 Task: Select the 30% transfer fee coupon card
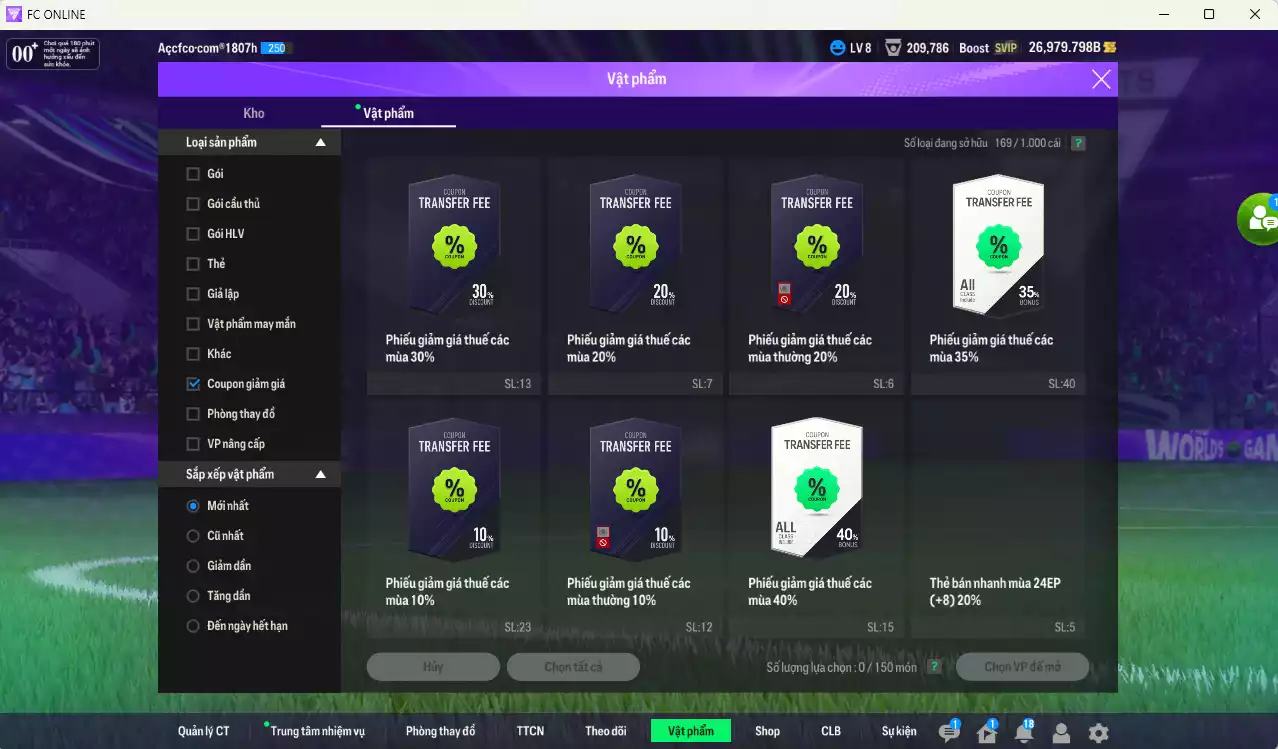(x=454, y=275)
